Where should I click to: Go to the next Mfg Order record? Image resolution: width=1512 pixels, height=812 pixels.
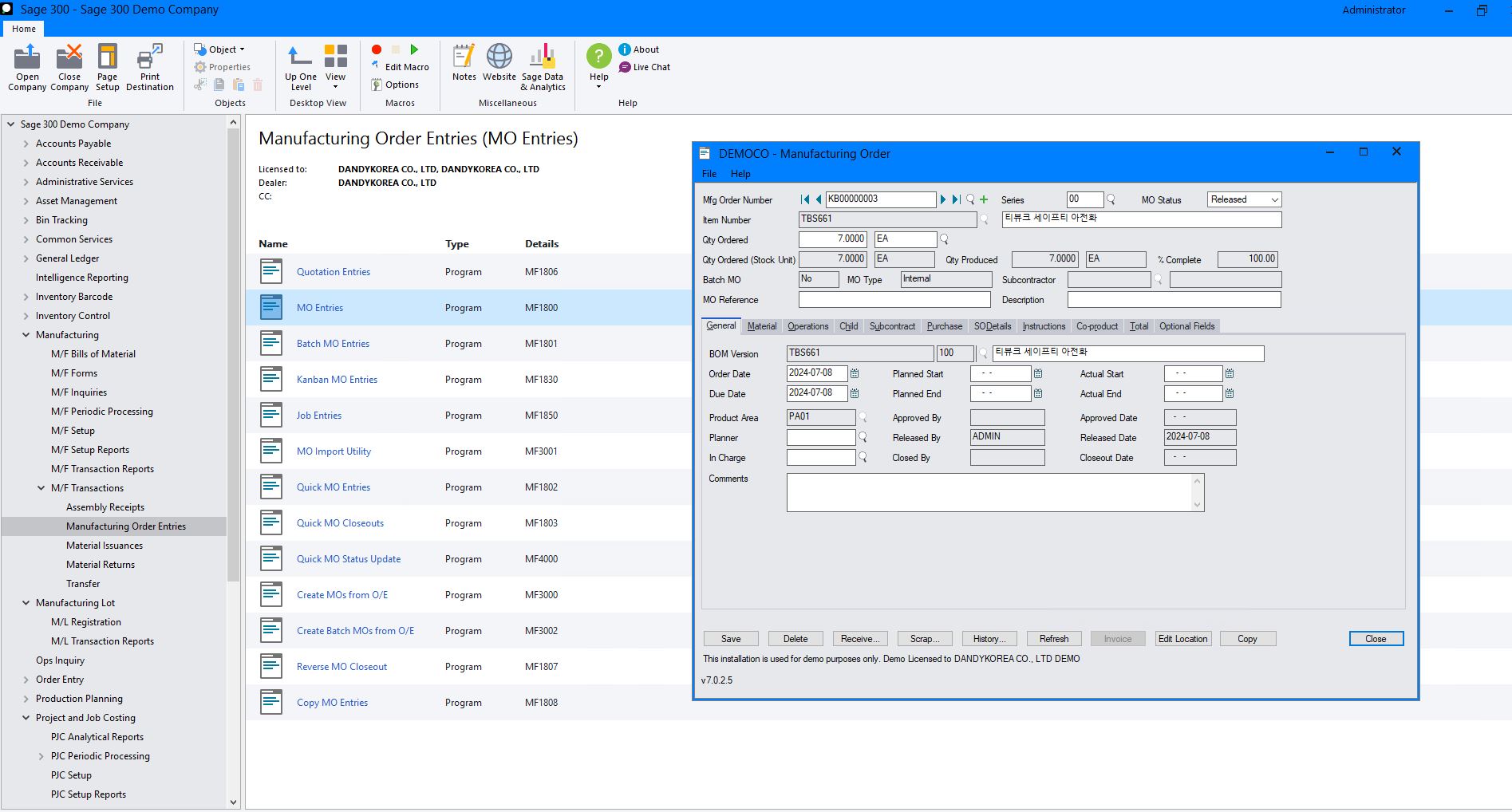943,199
